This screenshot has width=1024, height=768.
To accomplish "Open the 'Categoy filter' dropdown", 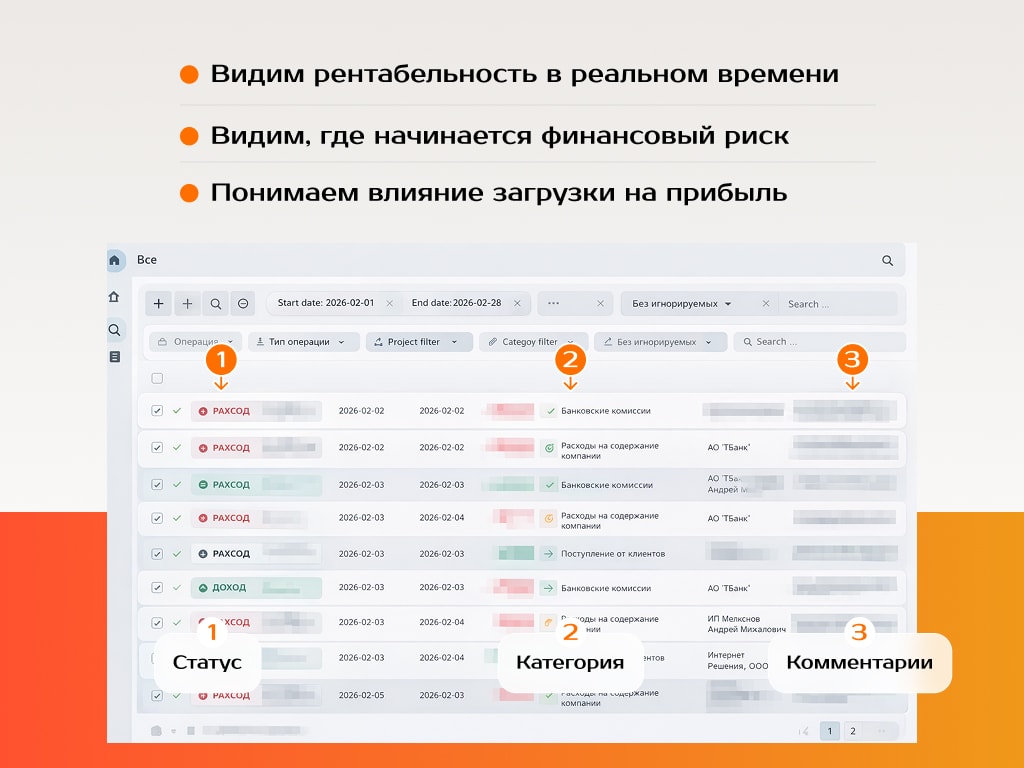I will 534,342.
